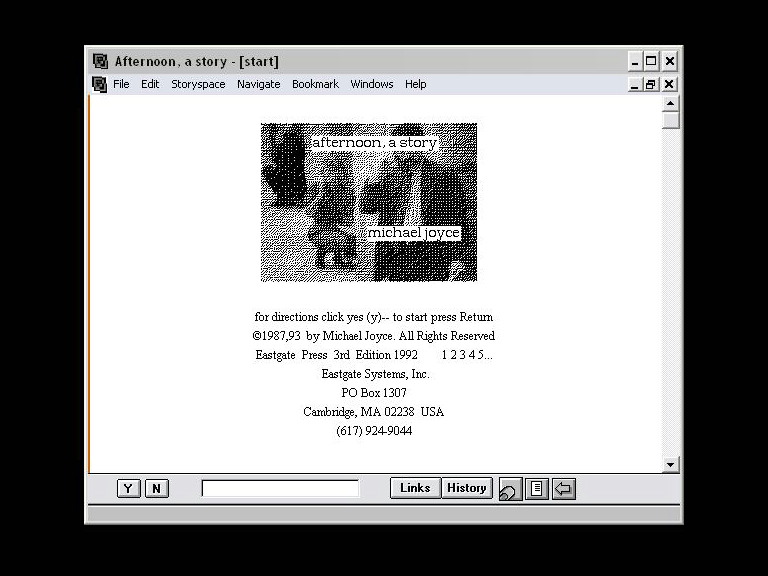Click the document icon beside File menu
This screenshot has height=576, width=768.
99,84
